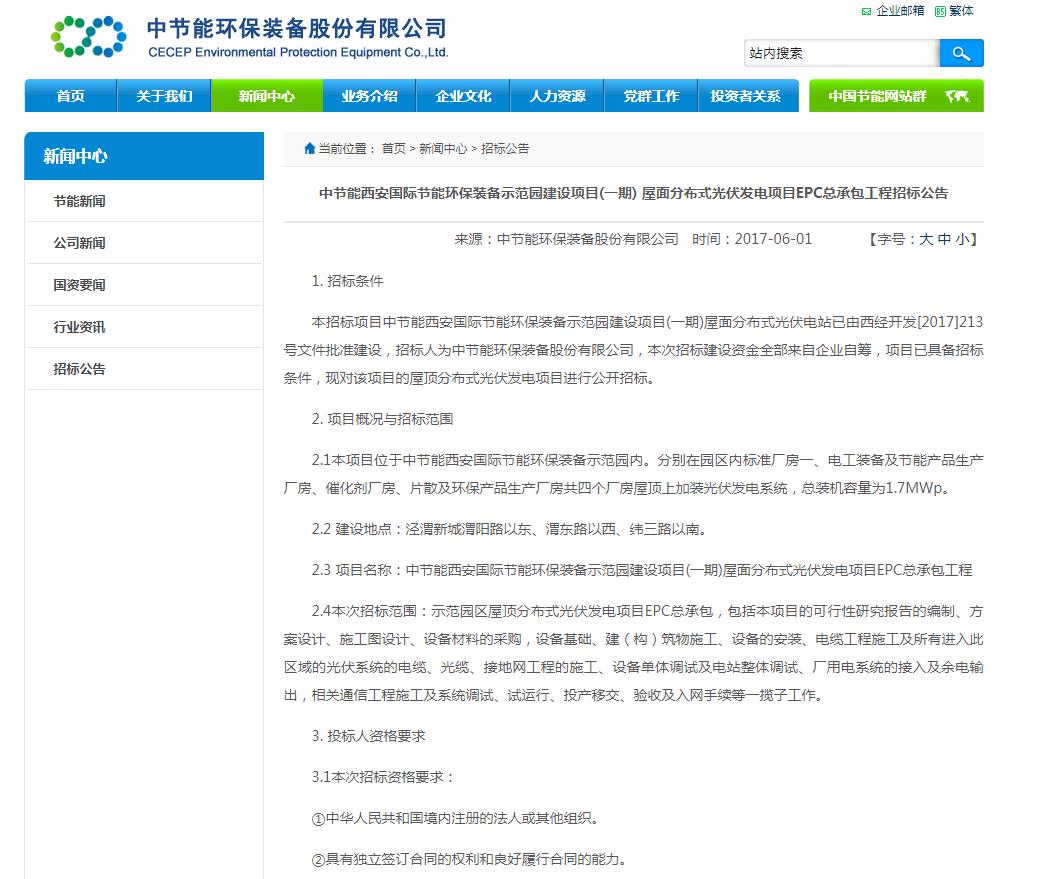Open 党群工作 navigation item

[x=651, y=96]
